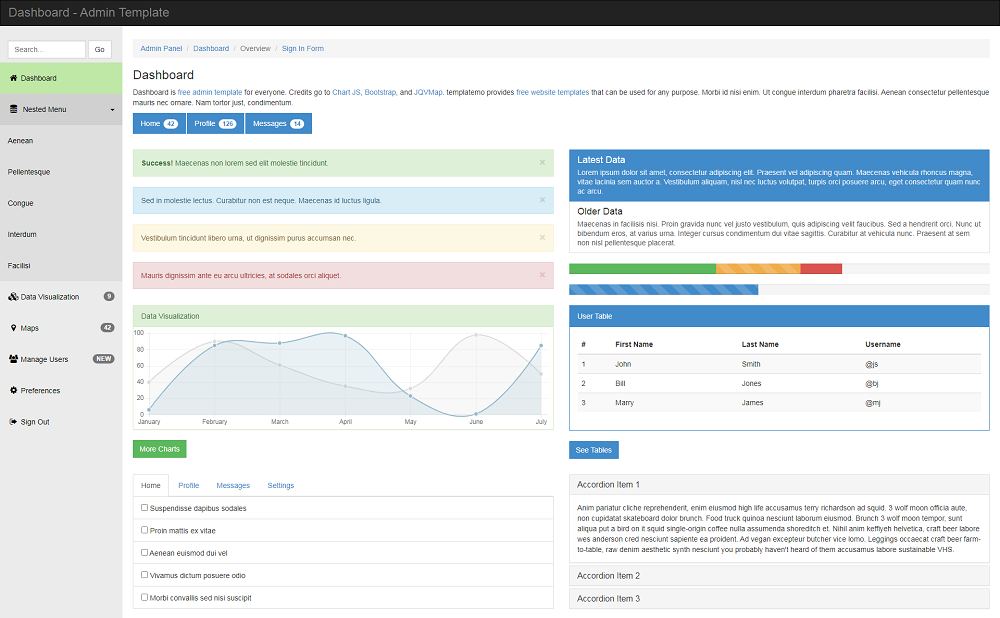Click the blue Home button with 42 badge
Viewport: 1000px width, 618px height.
coord(159,124)
